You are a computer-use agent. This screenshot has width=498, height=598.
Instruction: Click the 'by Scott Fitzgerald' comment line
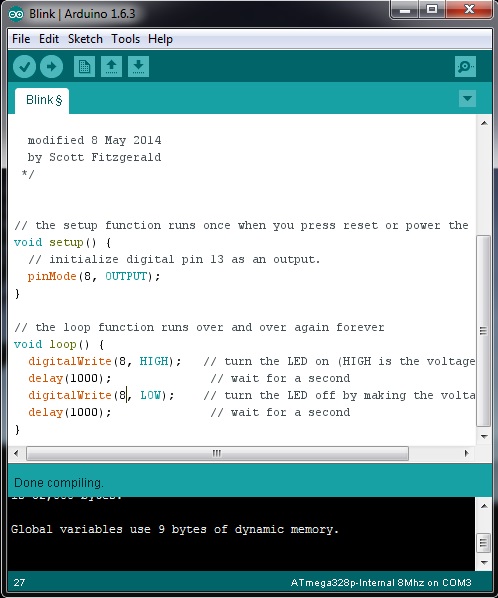coord(94,157)
